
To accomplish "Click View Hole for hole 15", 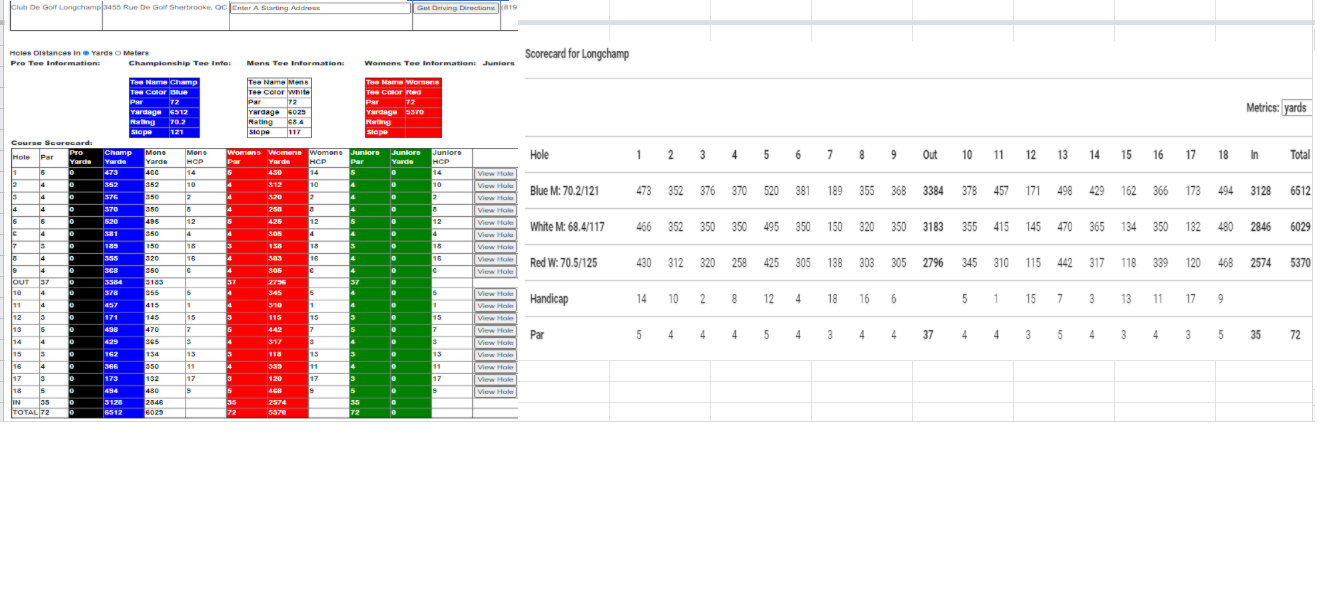I will click(495, 355).
